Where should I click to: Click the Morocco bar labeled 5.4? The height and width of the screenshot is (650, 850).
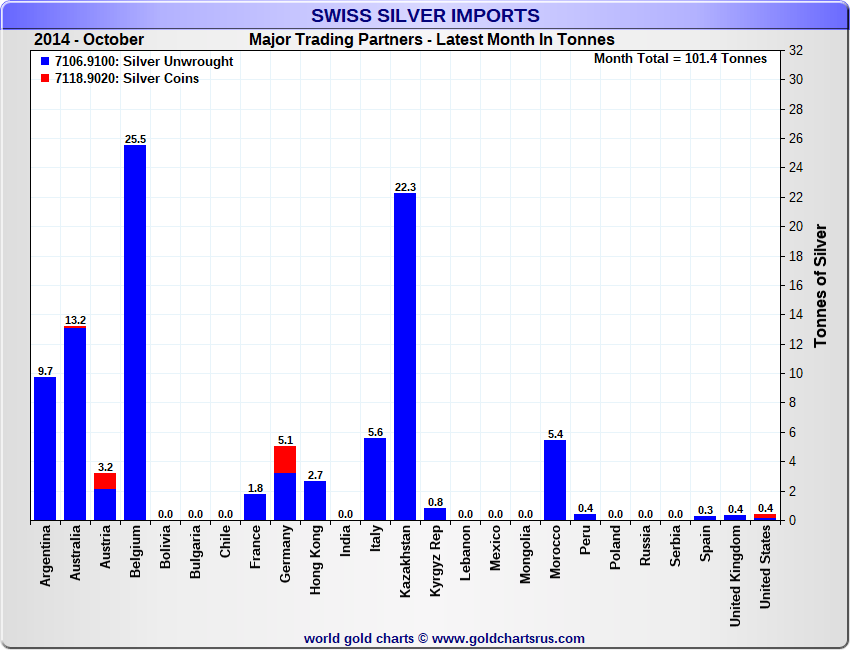tap(555, 480)
